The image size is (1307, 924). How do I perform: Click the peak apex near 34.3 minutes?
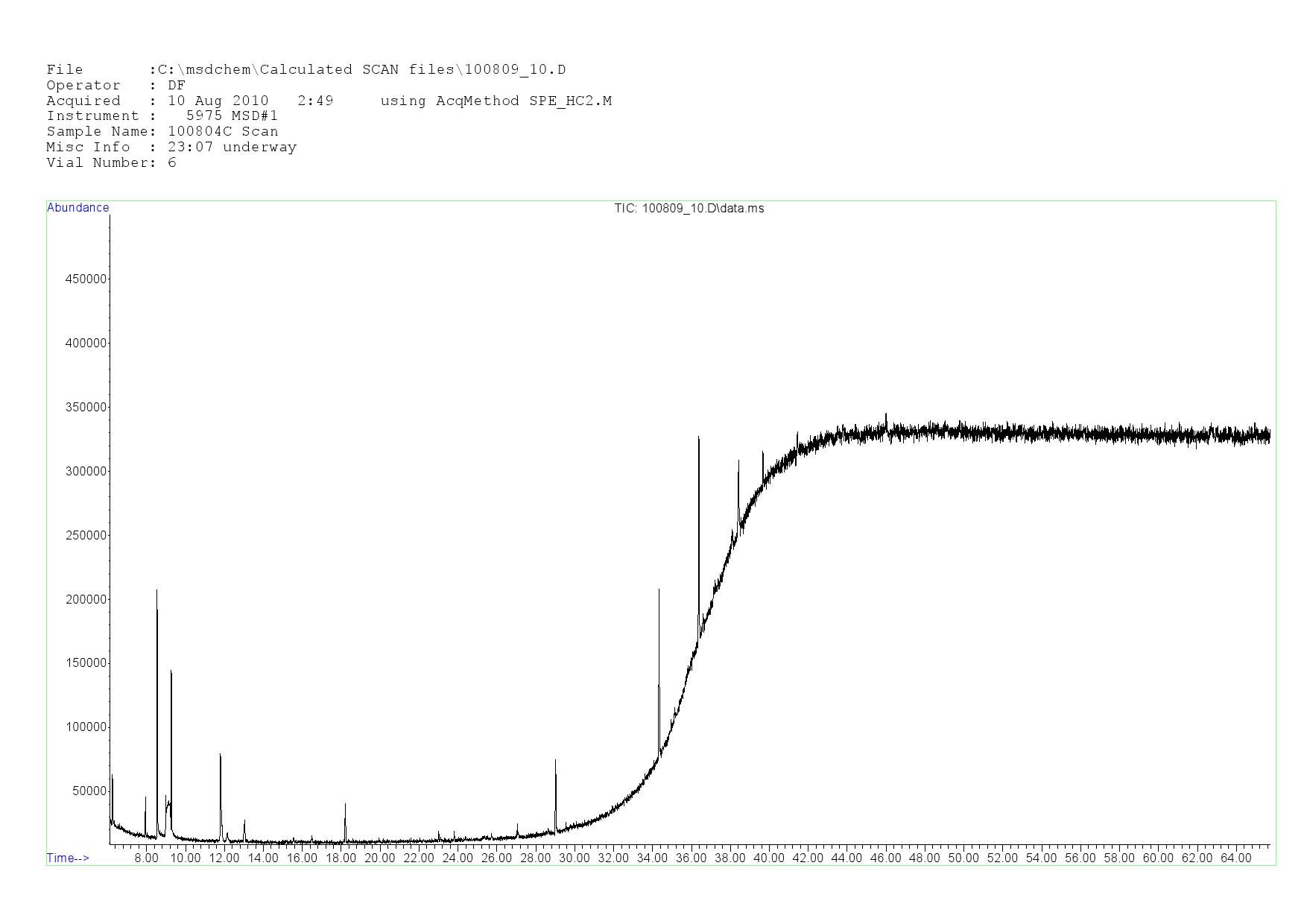[659, 591]
